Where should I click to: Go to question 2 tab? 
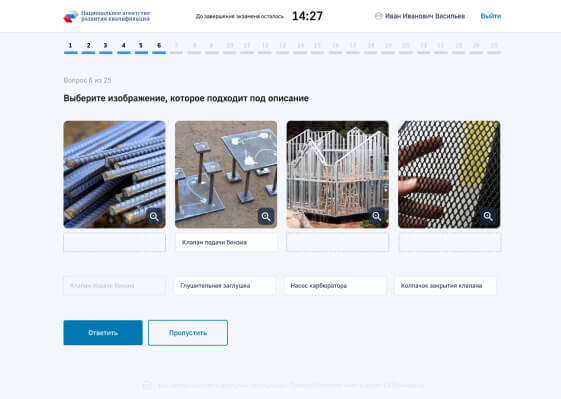click(x=88, y=47)
